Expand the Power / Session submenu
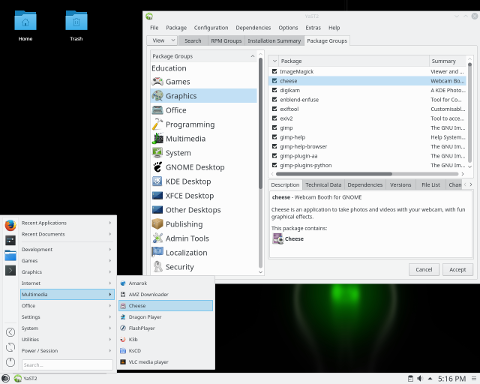This screenshot has width=480, height=384. 67,351
